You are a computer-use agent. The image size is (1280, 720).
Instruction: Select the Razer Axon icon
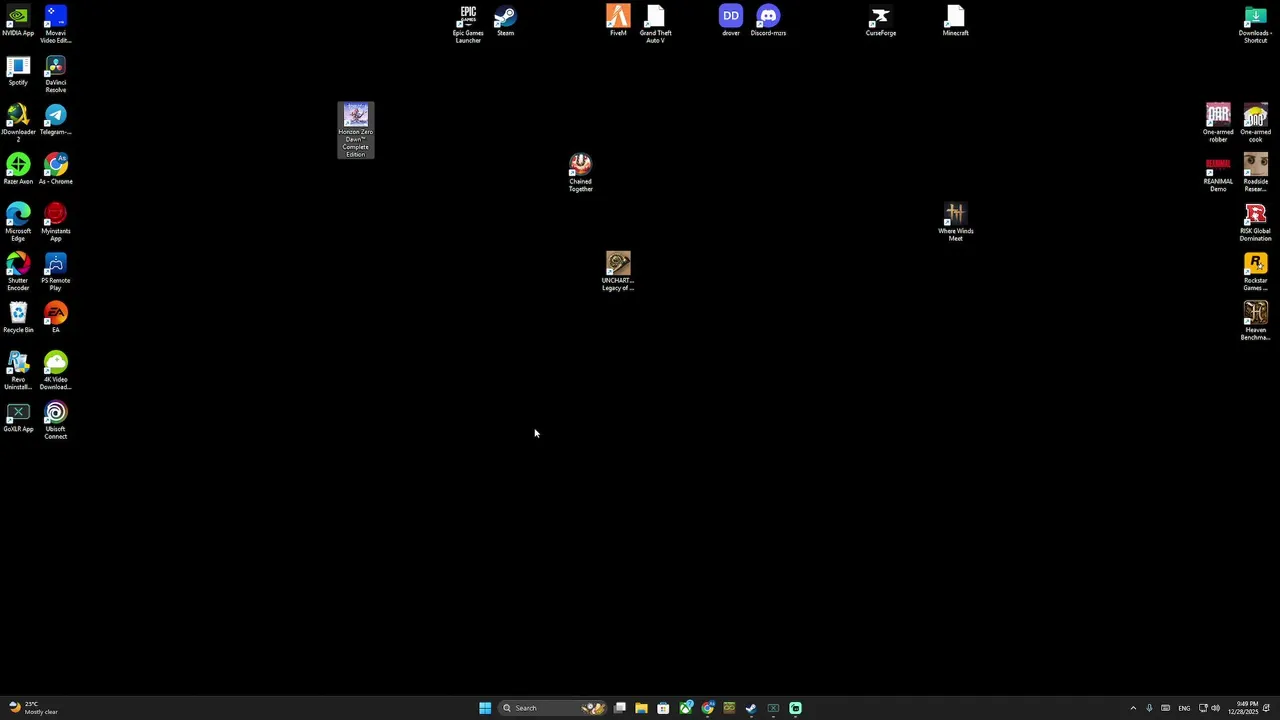(18, 170)
